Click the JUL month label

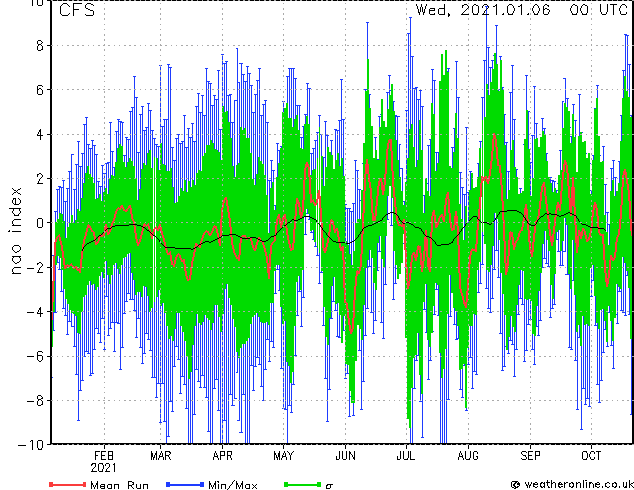coord(406,456)
